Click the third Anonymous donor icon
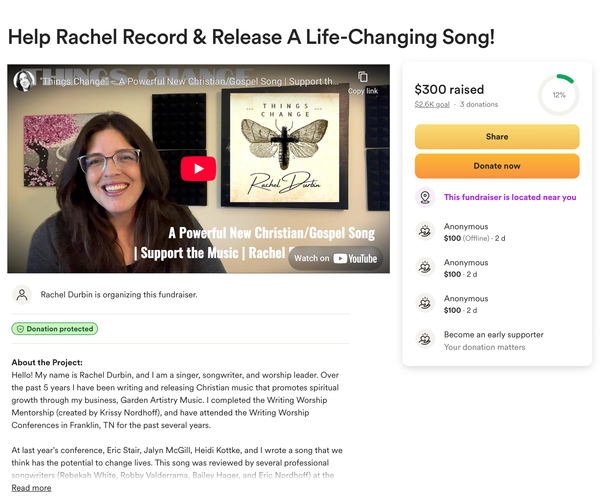Screen dimensions: 600x500 pos(425,303)
